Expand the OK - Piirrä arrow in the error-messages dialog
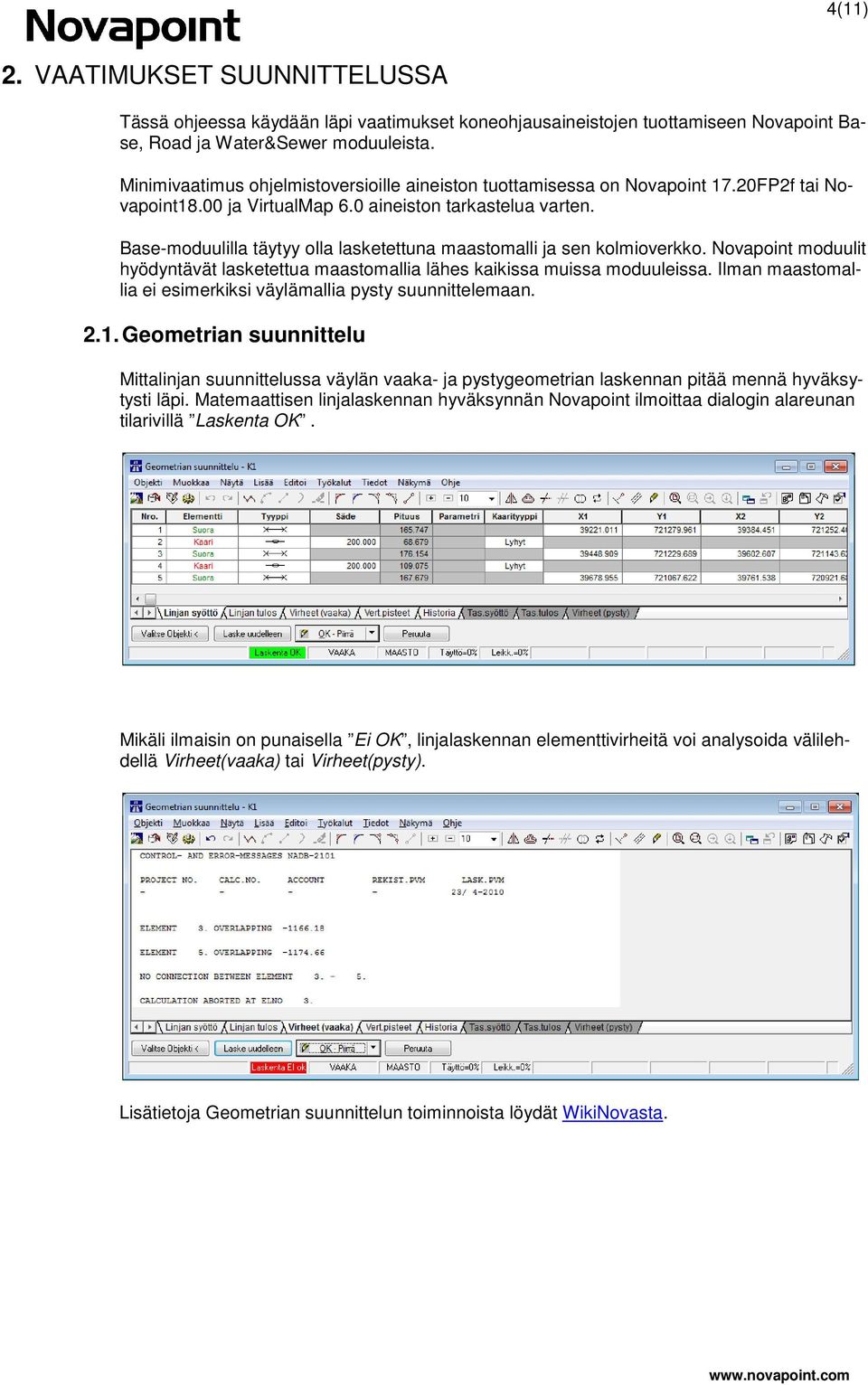 [x=373, y=1049]
